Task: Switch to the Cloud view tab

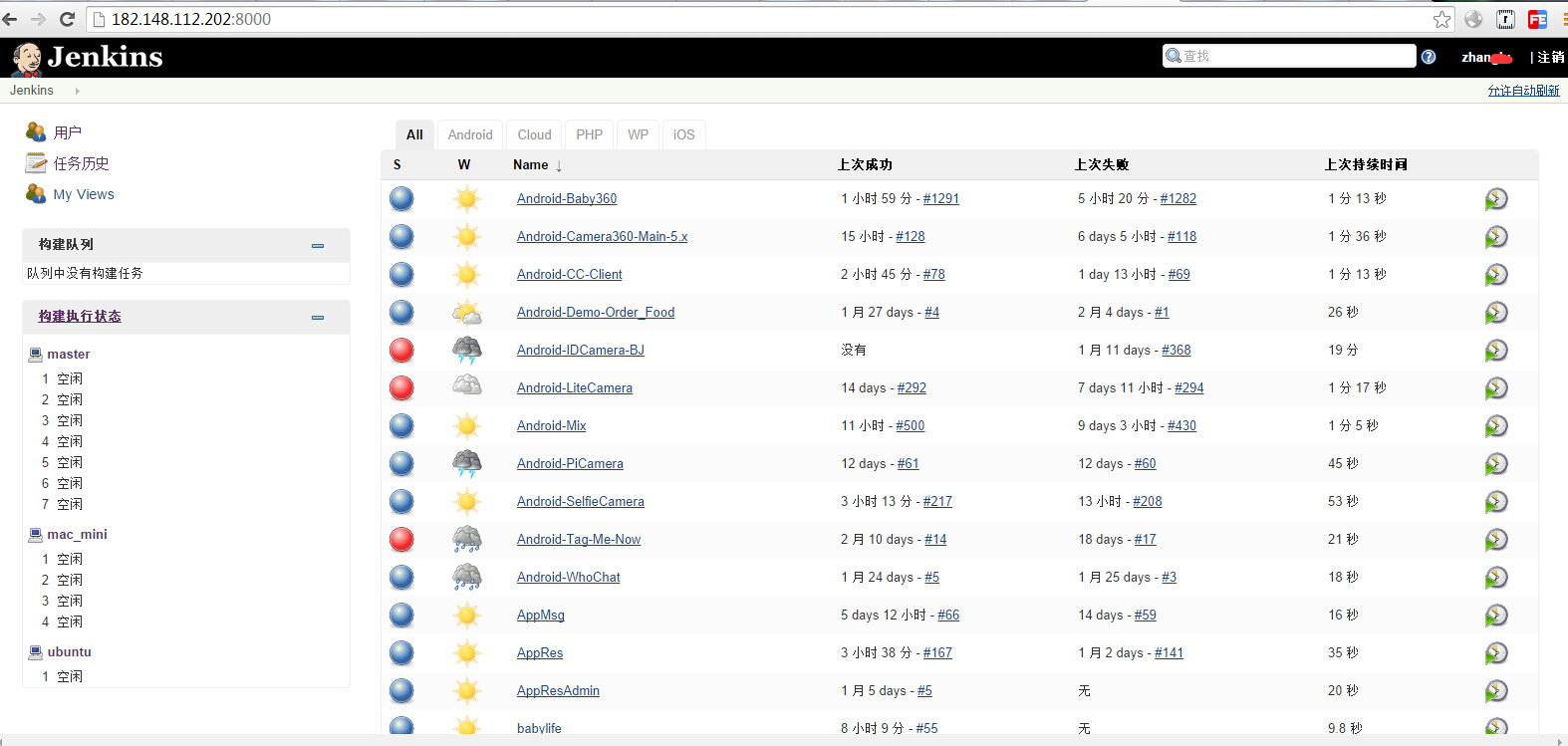Action: [x=534, y=134]
